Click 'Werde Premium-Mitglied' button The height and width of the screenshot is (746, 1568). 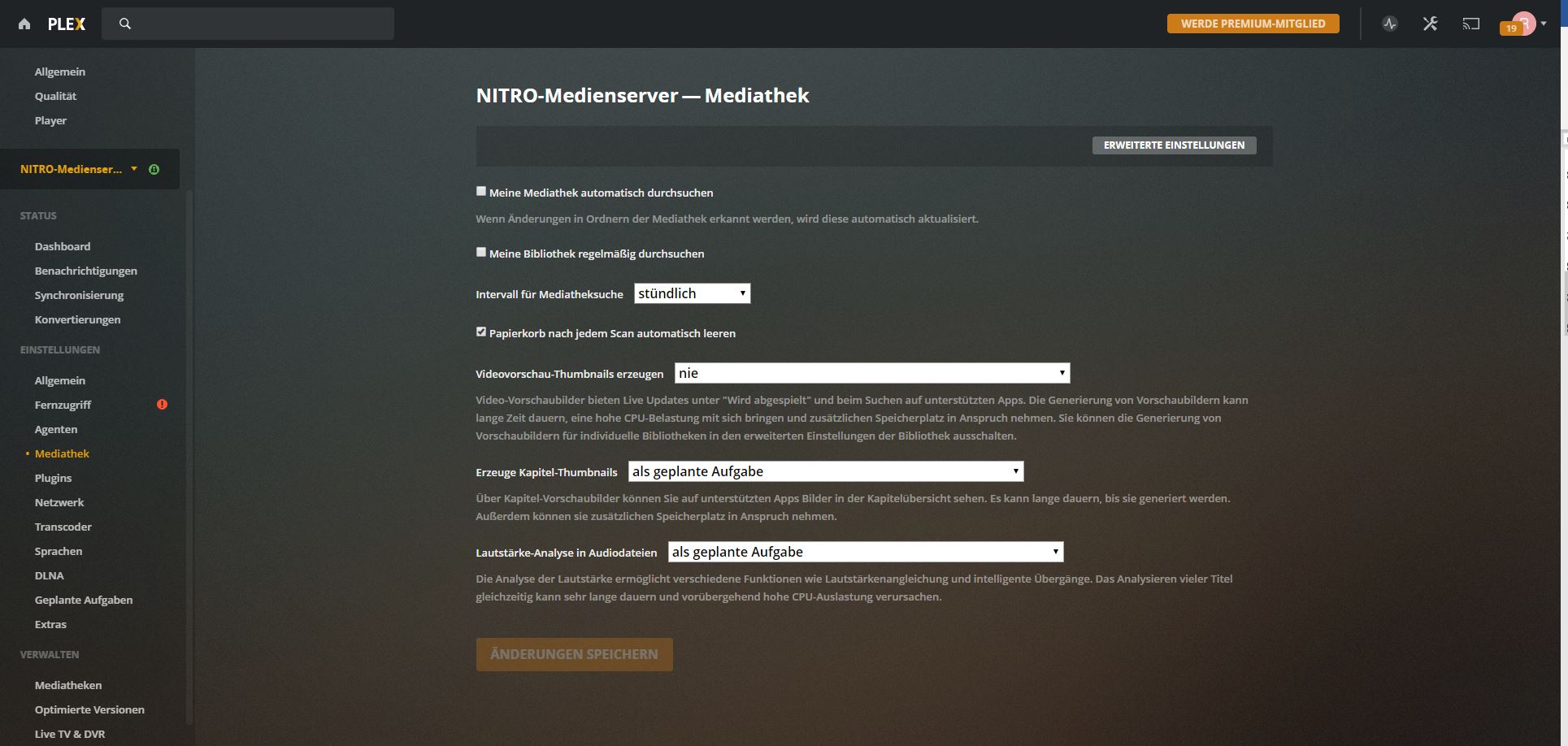click(1253, 24)
